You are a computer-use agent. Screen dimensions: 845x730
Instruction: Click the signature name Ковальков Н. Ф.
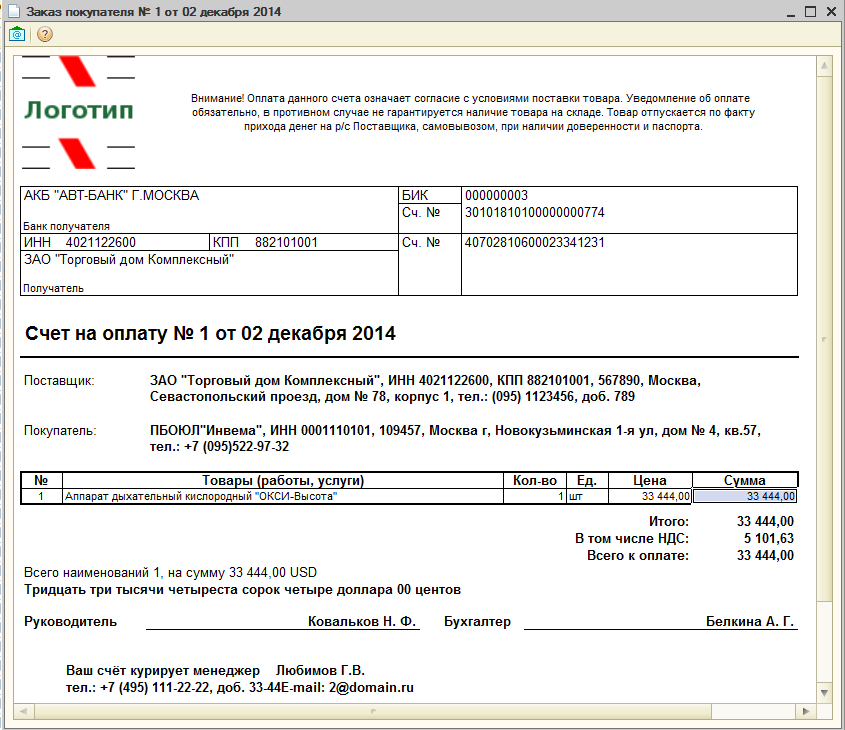tap(362, 622)
